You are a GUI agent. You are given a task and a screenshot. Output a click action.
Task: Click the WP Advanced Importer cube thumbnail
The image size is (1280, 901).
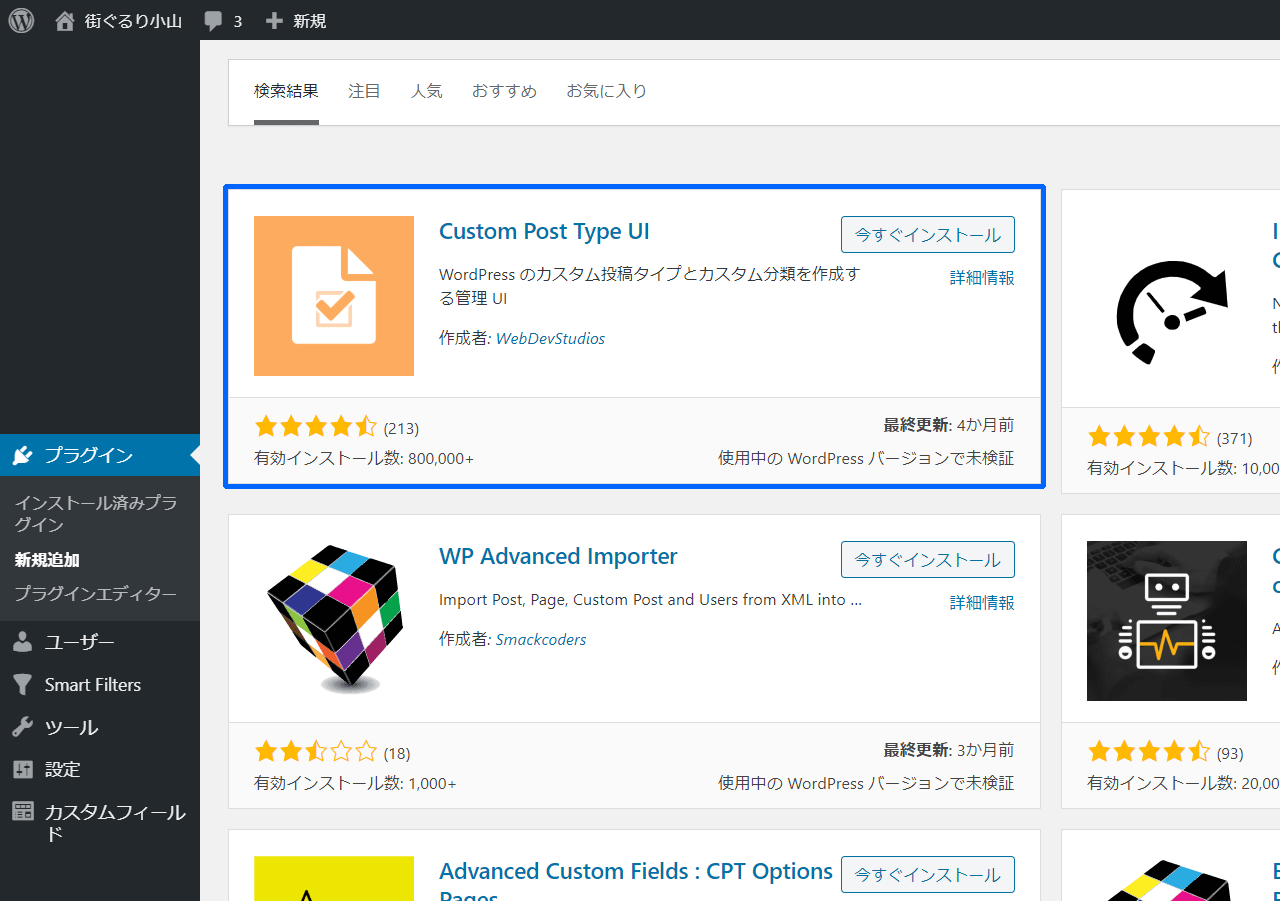(x=334, y=621)
